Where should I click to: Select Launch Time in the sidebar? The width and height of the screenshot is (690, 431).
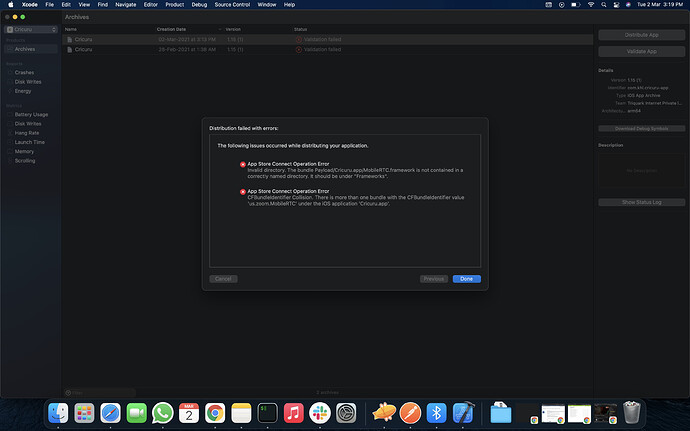pyautogui.click(x=29, y=142)
